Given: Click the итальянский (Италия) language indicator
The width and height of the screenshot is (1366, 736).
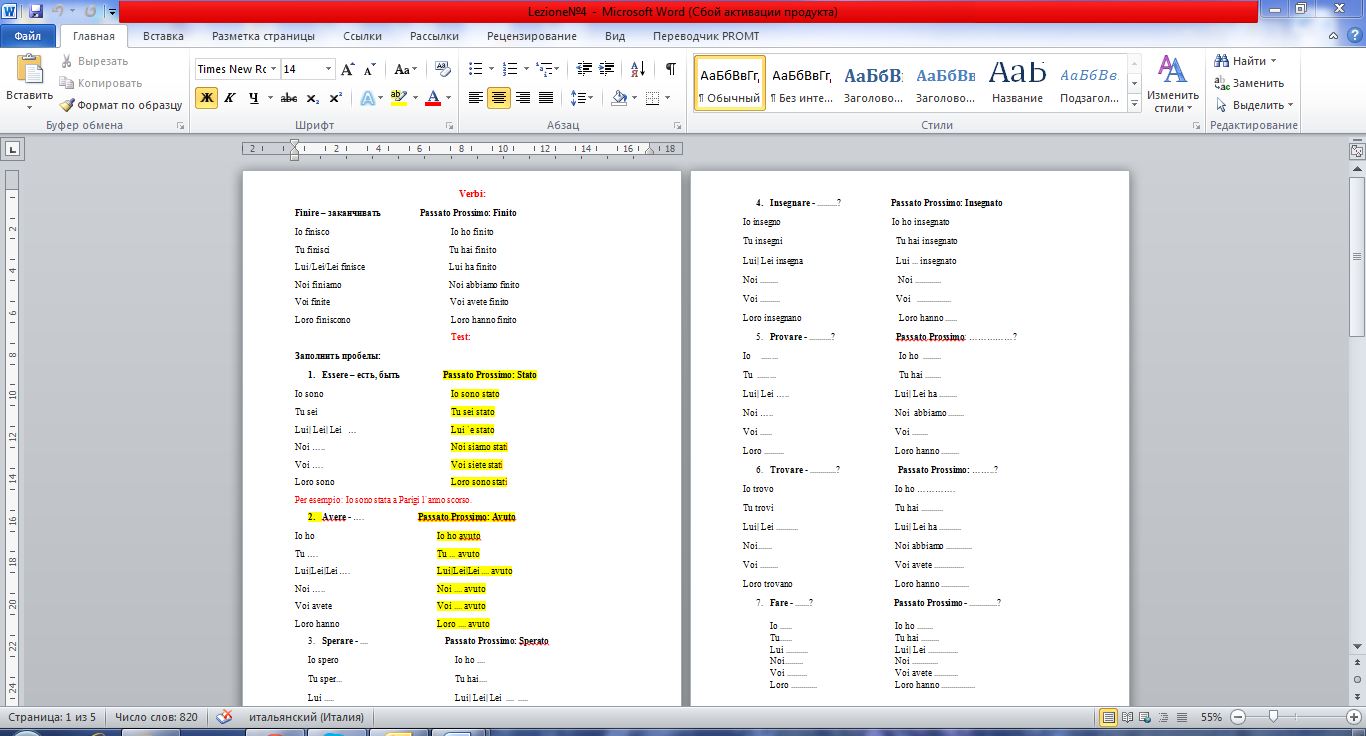Looking at the screenshot, I should [x=306, y=717].
